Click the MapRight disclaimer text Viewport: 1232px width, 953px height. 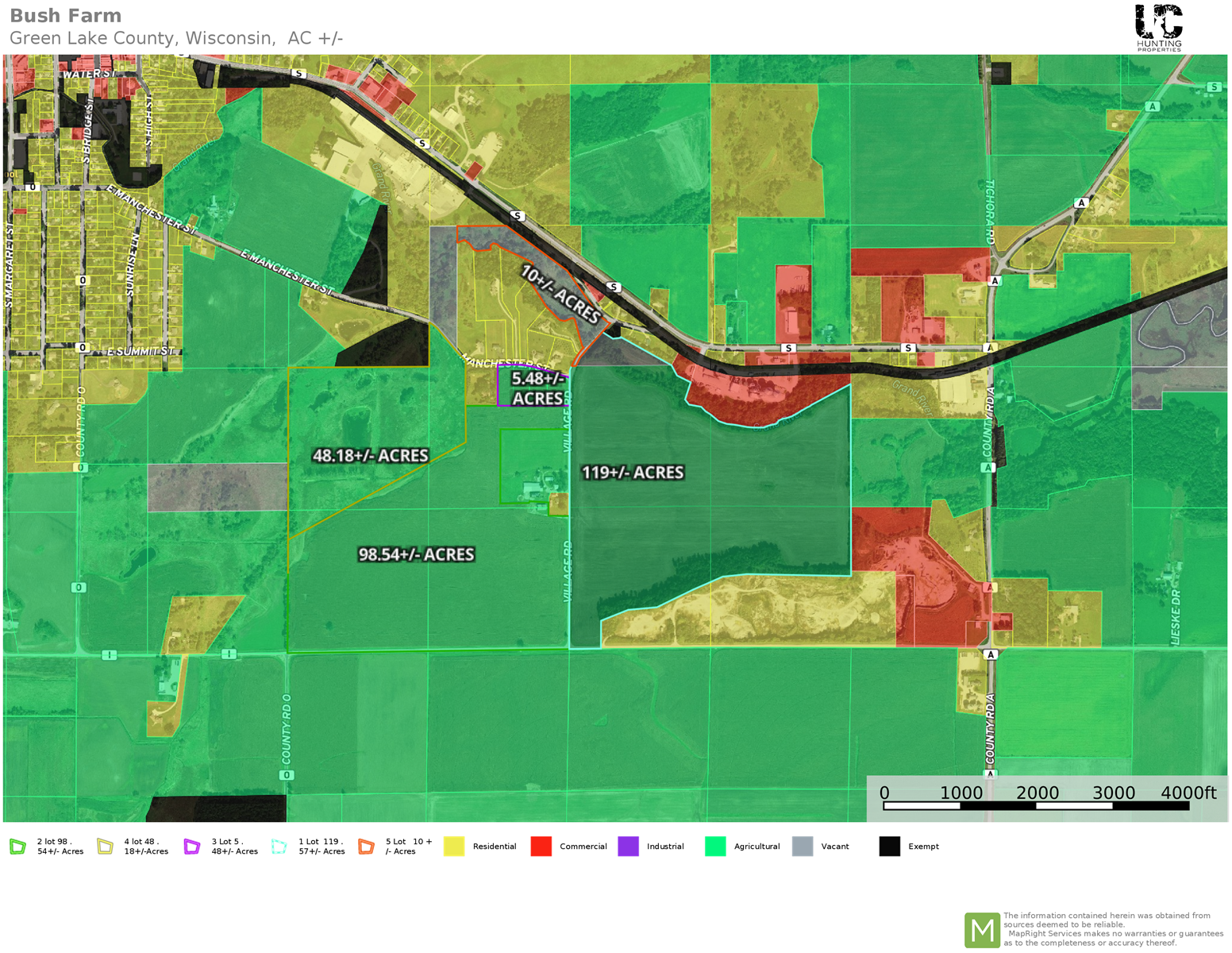(1113, 929)
